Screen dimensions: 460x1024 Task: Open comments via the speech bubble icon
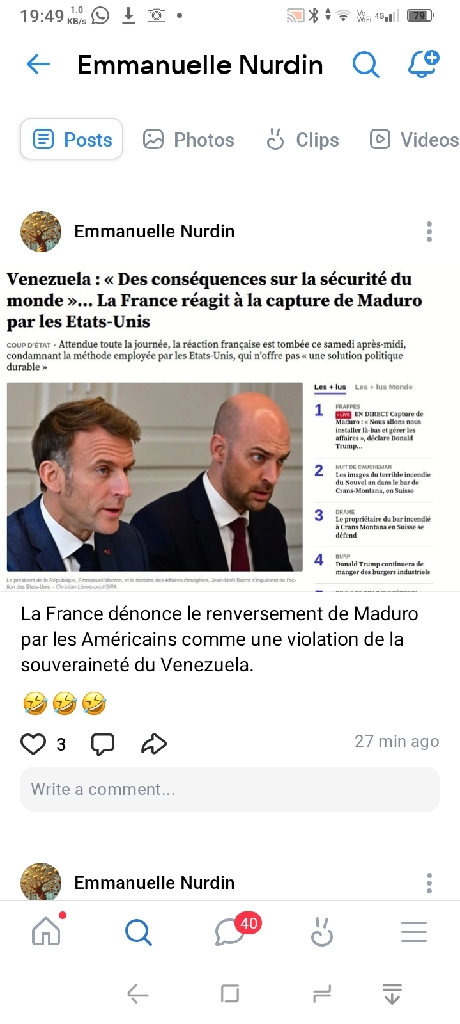pos(102,743)
